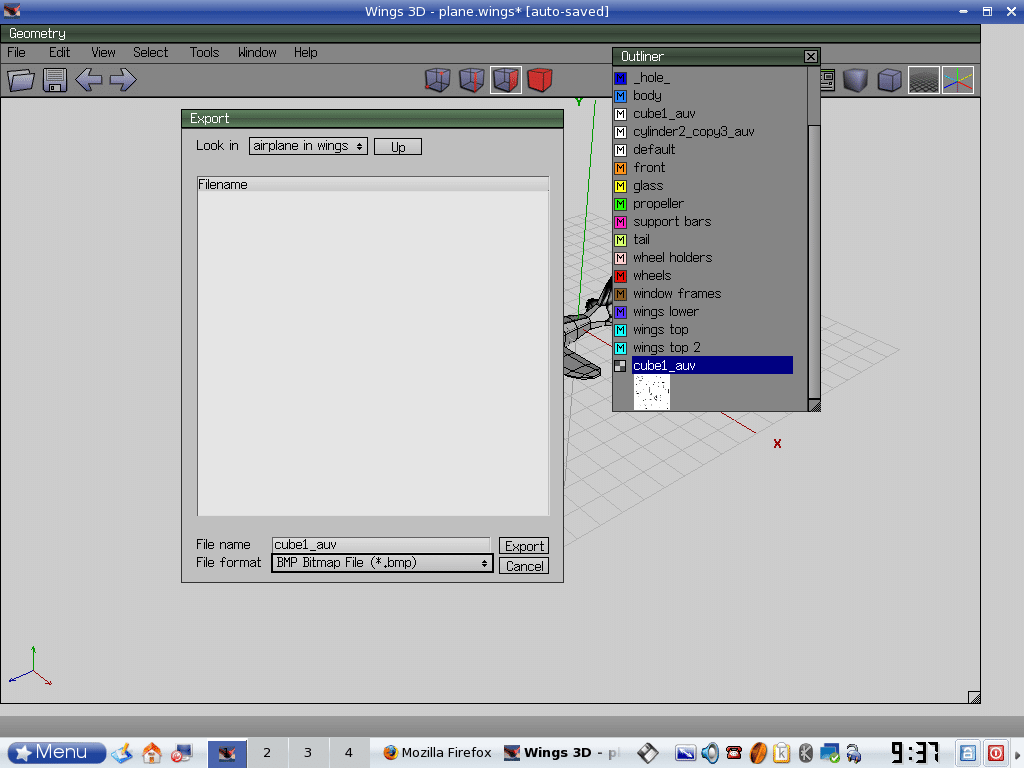Screen dimensions: 1024x768
Task: Select body selection mode red cube
Action: 540,80
